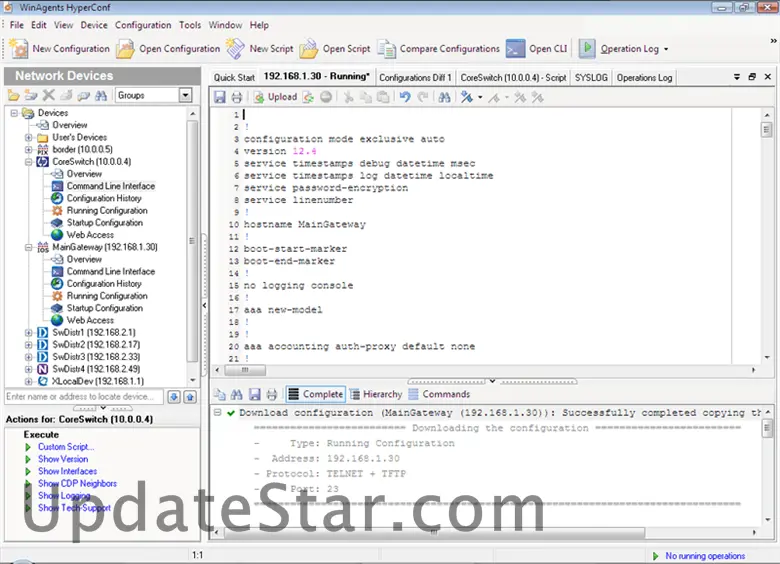Select Startup Configuration under CoreSwitch
The width and height of the screenshot is (780, 564).
[104, 223]
